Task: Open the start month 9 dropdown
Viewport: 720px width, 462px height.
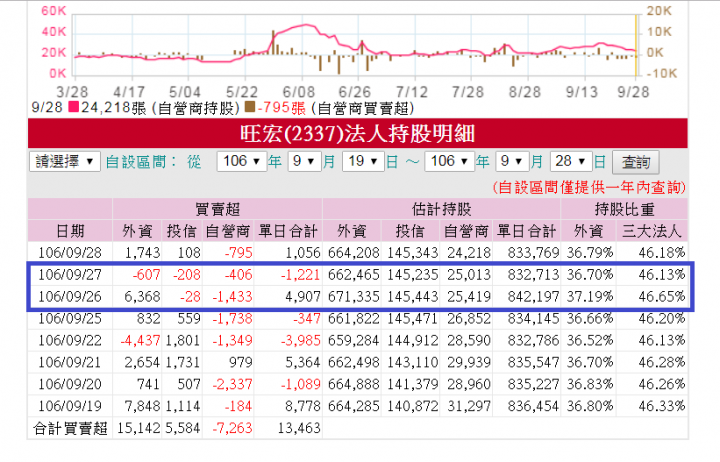Action: point(304,162)
